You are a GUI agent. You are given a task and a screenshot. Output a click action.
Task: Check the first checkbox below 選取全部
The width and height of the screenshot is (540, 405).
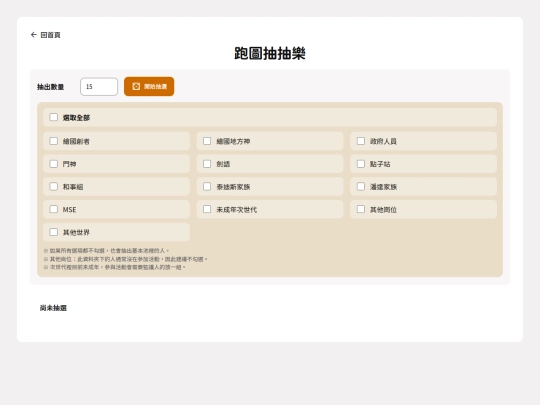click(54, 141)
